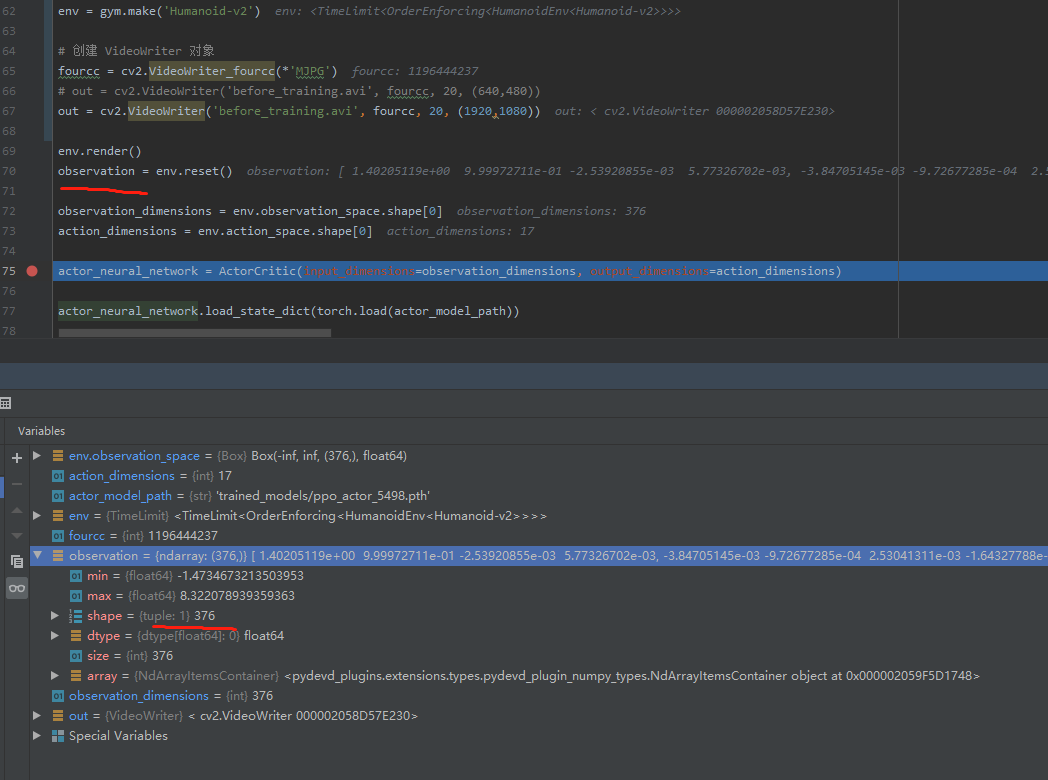1048x780 pixels.
Task: Click observation_space.shape[0] on line 72
Action: click(x=352, y=211)
